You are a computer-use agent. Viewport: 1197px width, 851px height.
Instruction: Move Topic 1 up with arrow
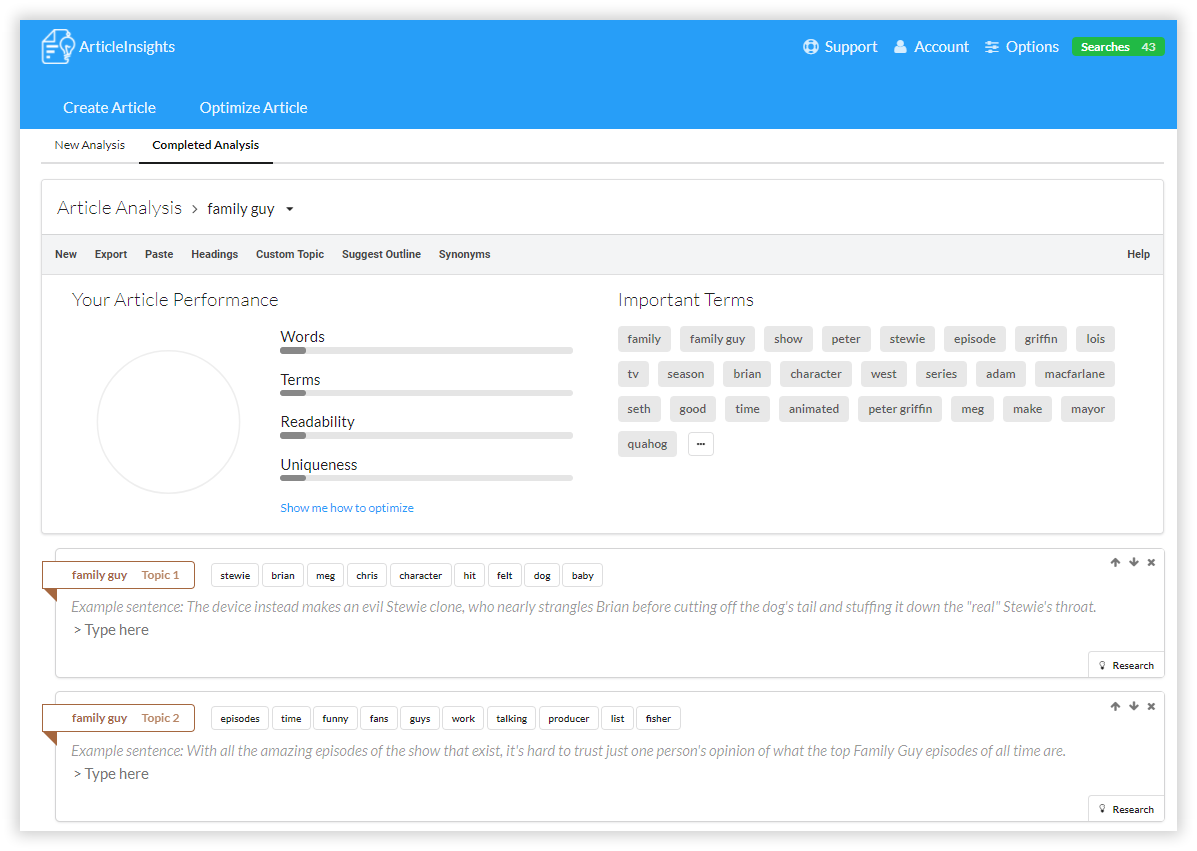tap(1115, 562)
